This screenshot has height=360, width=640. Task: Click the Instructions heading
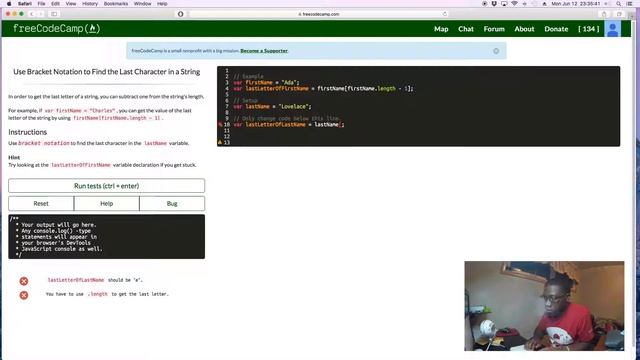[x=27, y=132]
